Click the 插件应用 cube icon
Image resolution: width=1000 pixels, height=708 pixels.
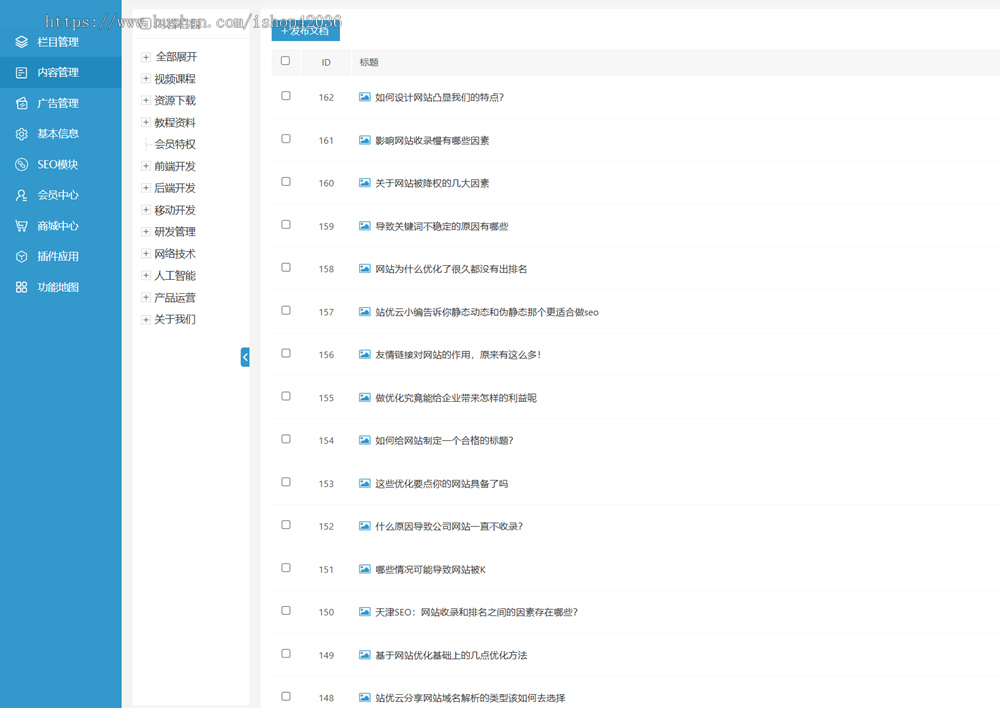point(22,256)
